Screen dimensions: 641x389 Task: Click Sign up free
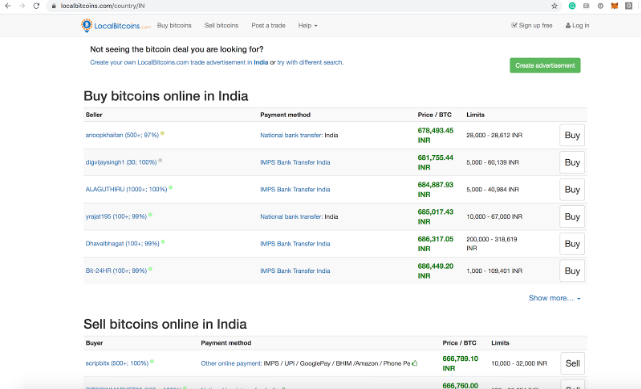[x=531, y=25]
